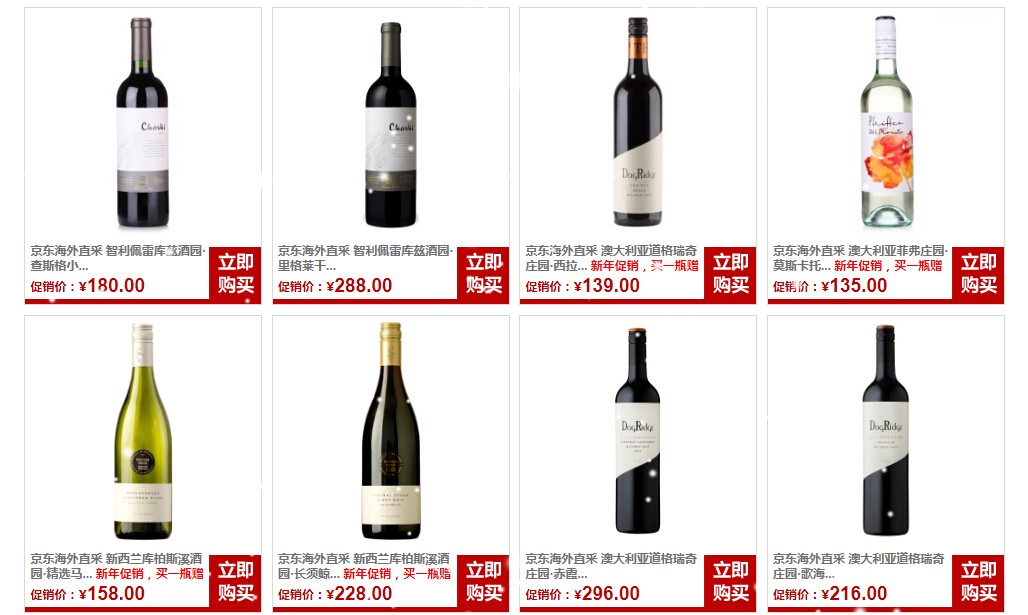Viewport: 1028px width, 615px height.
Task: Open the 智利佩雷库兹酒园·查斯格小 title link
Action: 118,258
